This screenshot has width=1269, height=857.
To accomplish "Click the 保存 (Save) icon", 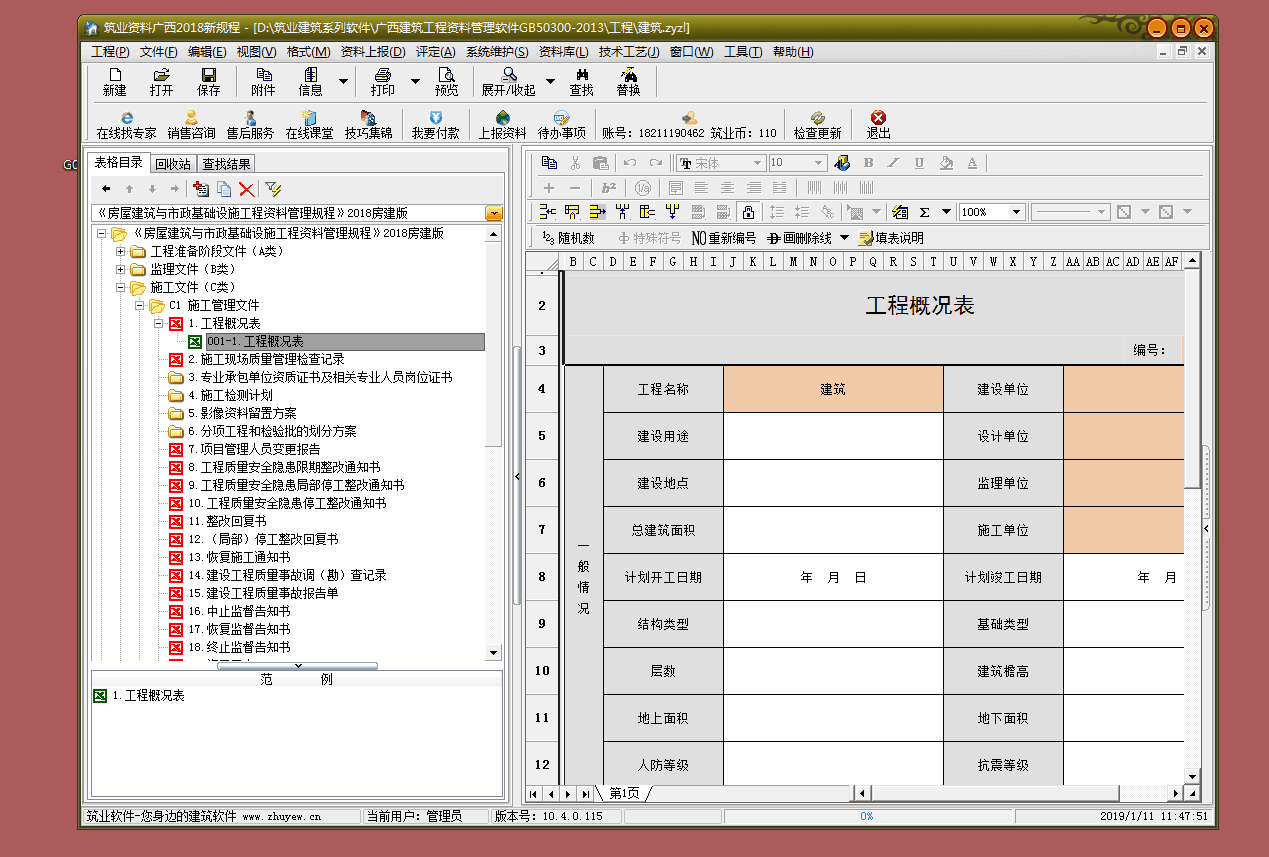I will (x=208, y=81).
